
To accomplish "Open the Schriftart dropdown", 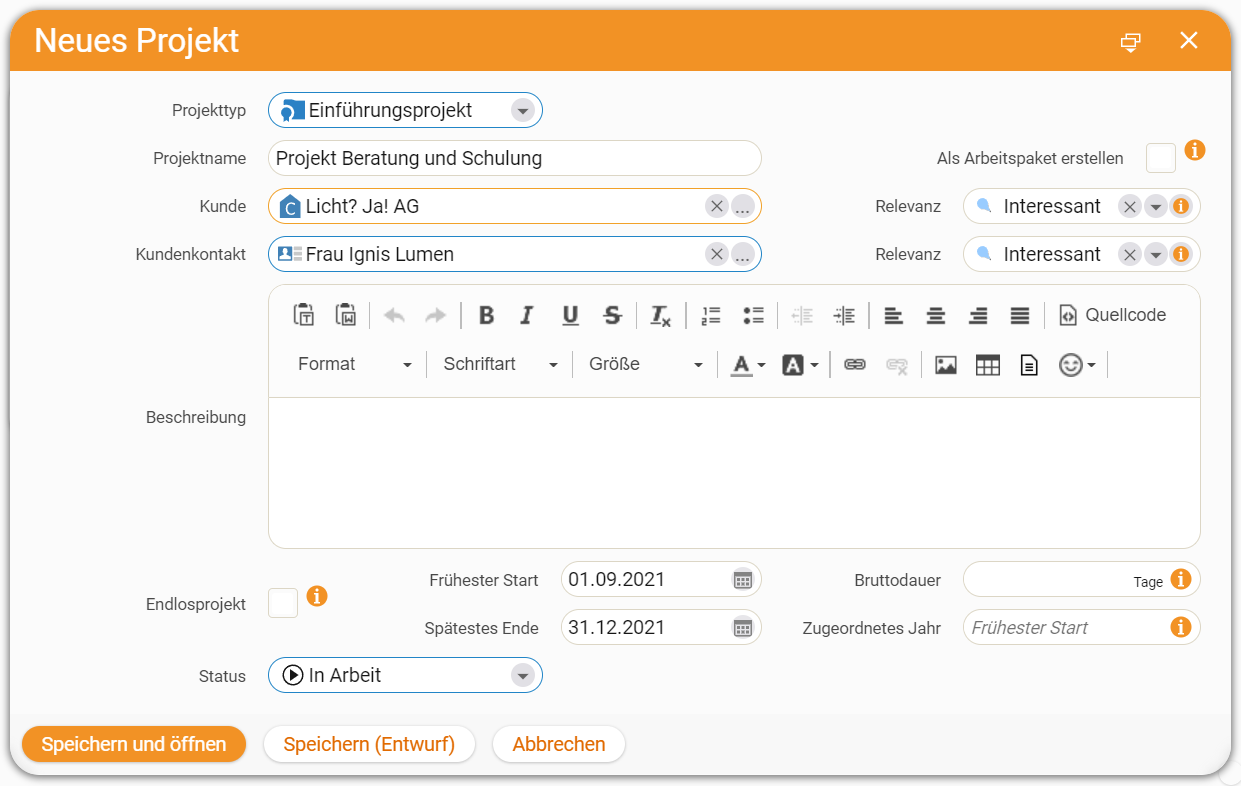I will coord(500,365).
